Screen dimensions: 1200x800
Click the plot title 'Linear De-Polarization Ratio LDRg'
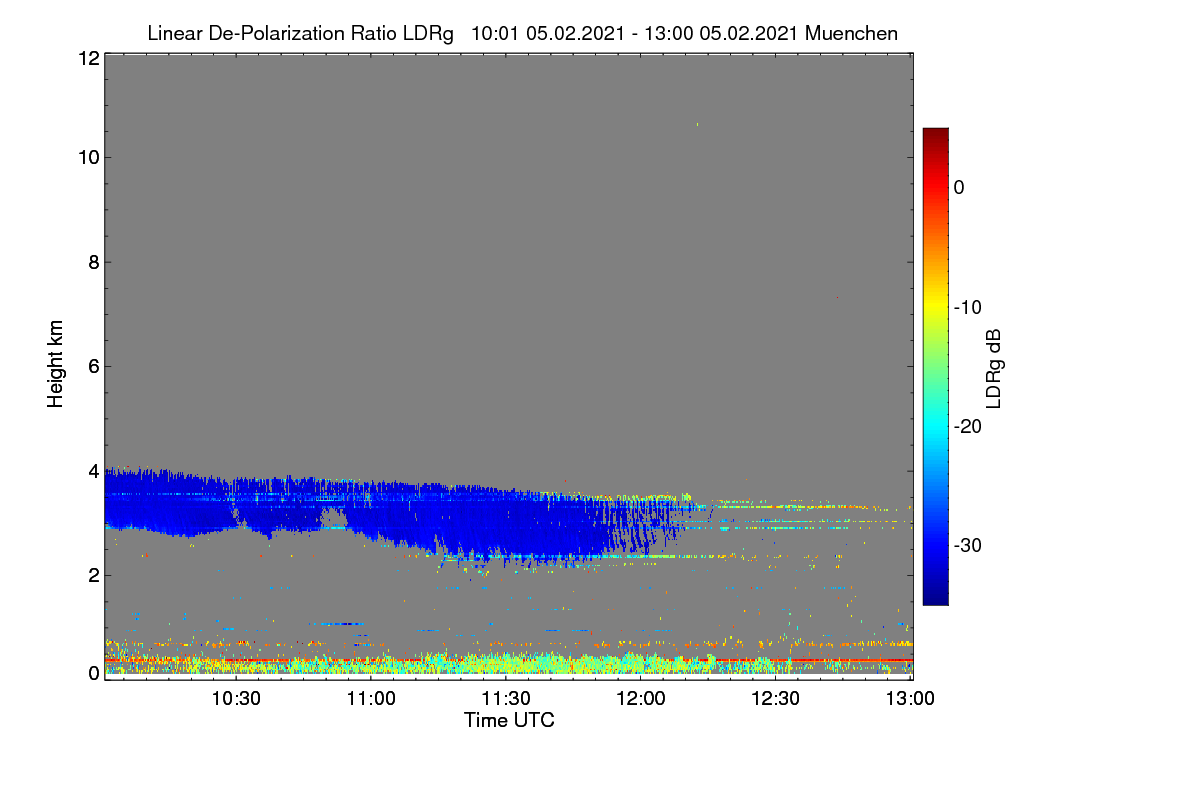[300, 34]
